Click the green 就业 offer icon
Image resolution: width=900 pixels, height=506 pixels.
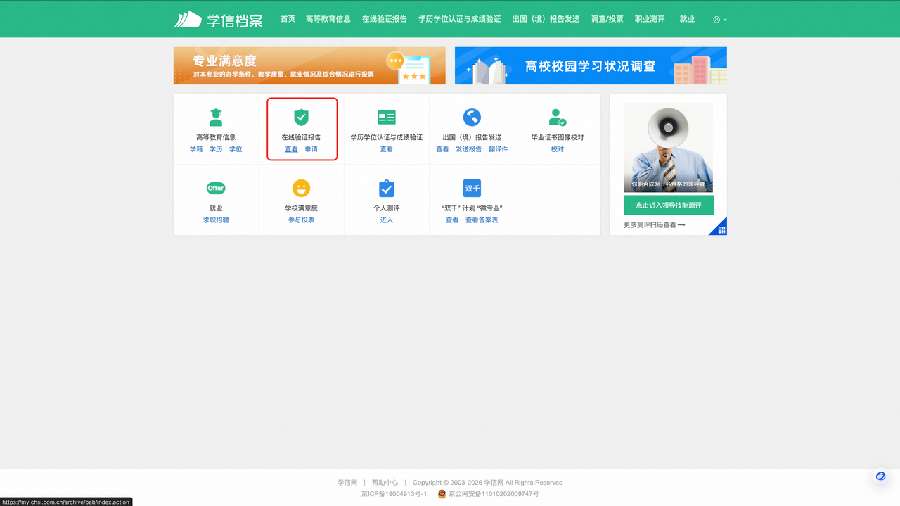point(216,188)
